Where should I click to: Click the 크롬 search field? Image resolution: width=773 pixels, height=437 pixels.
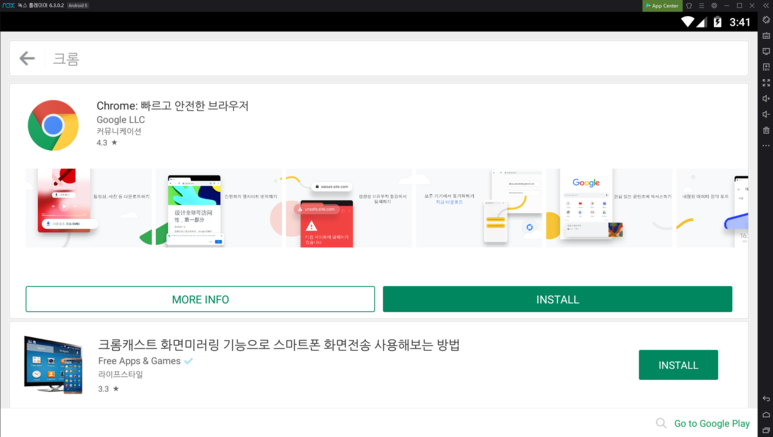[379, 58]
